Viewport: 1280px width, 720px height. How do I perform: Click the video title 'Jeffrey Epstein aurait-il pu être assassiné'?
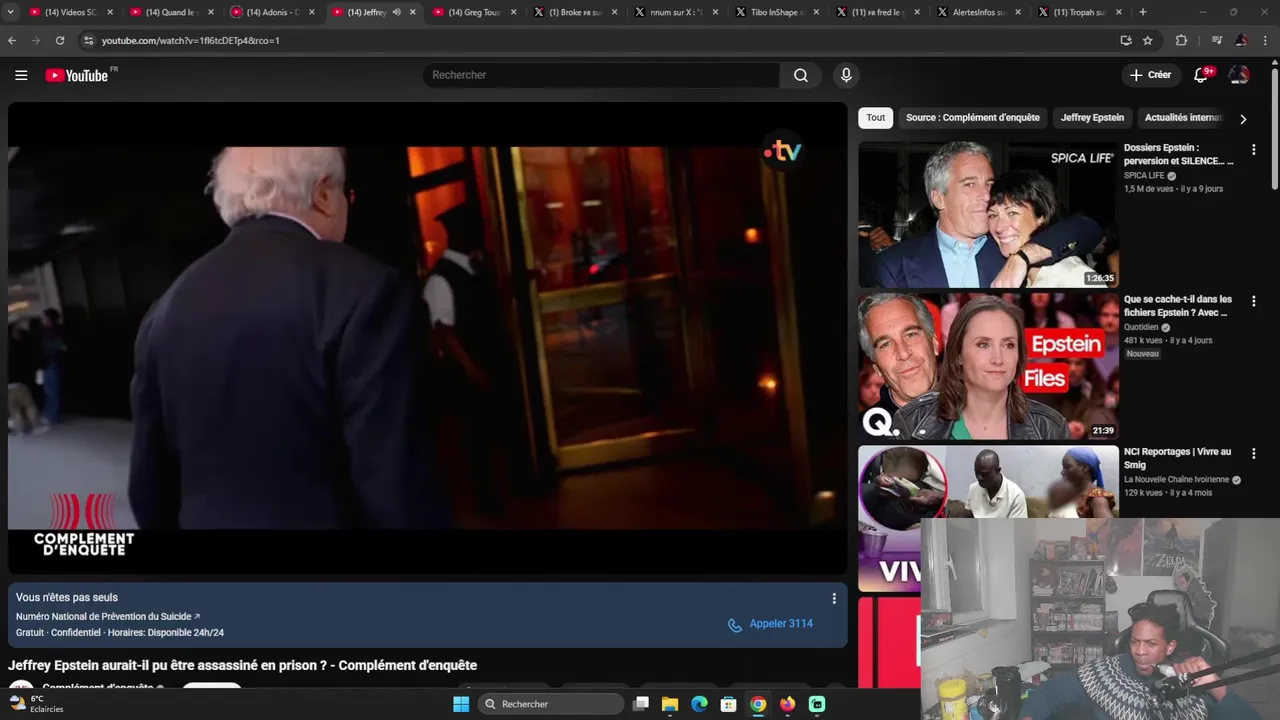[x=243, y=665]
